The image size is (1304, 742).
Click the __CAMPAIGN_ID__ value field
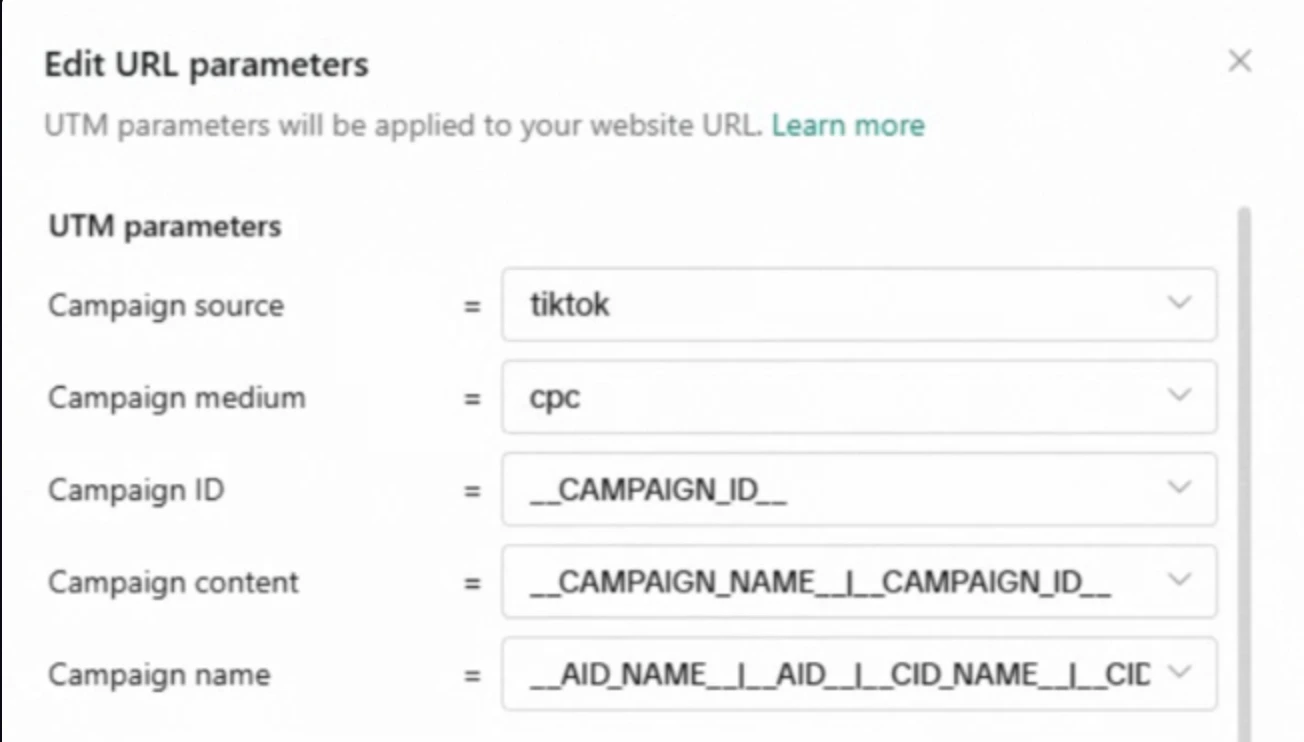(x=820, y=489)
